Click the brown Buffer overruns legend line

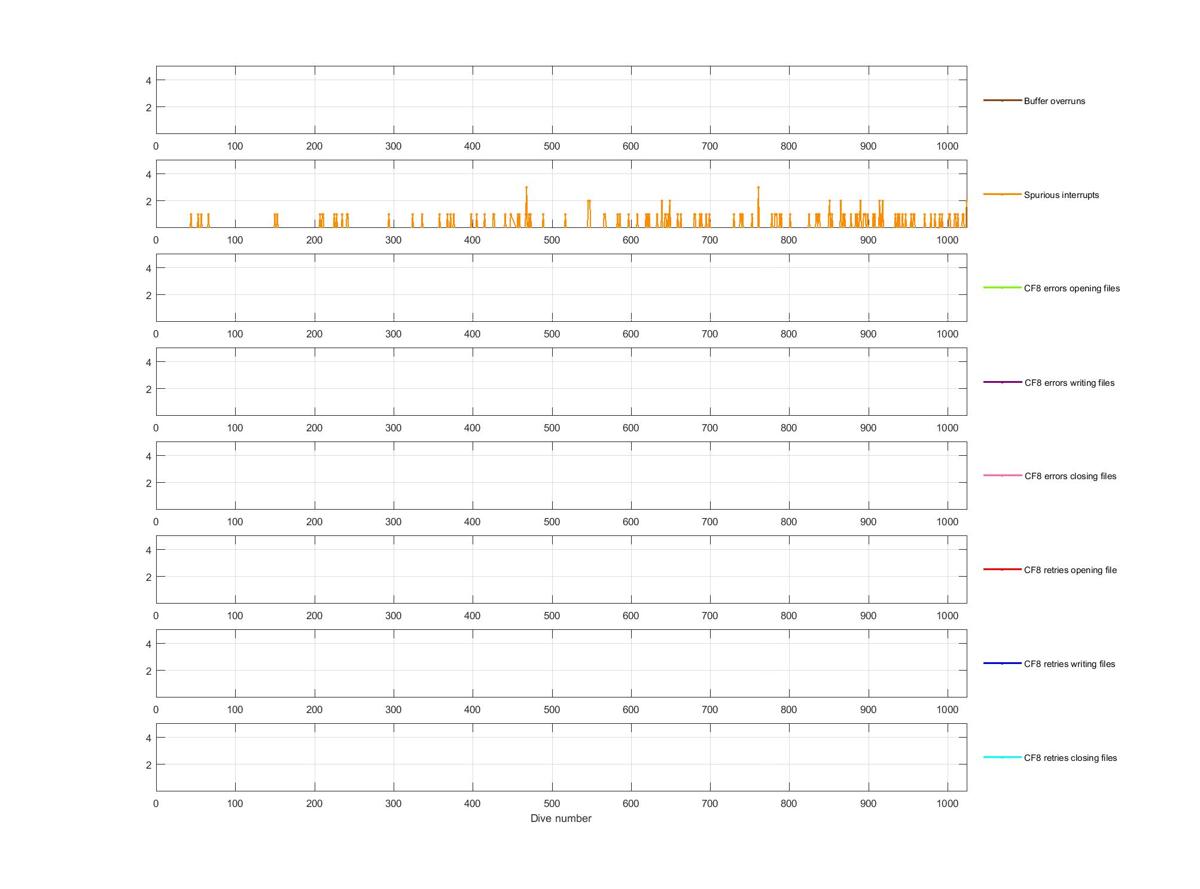tap(1002, 100)
